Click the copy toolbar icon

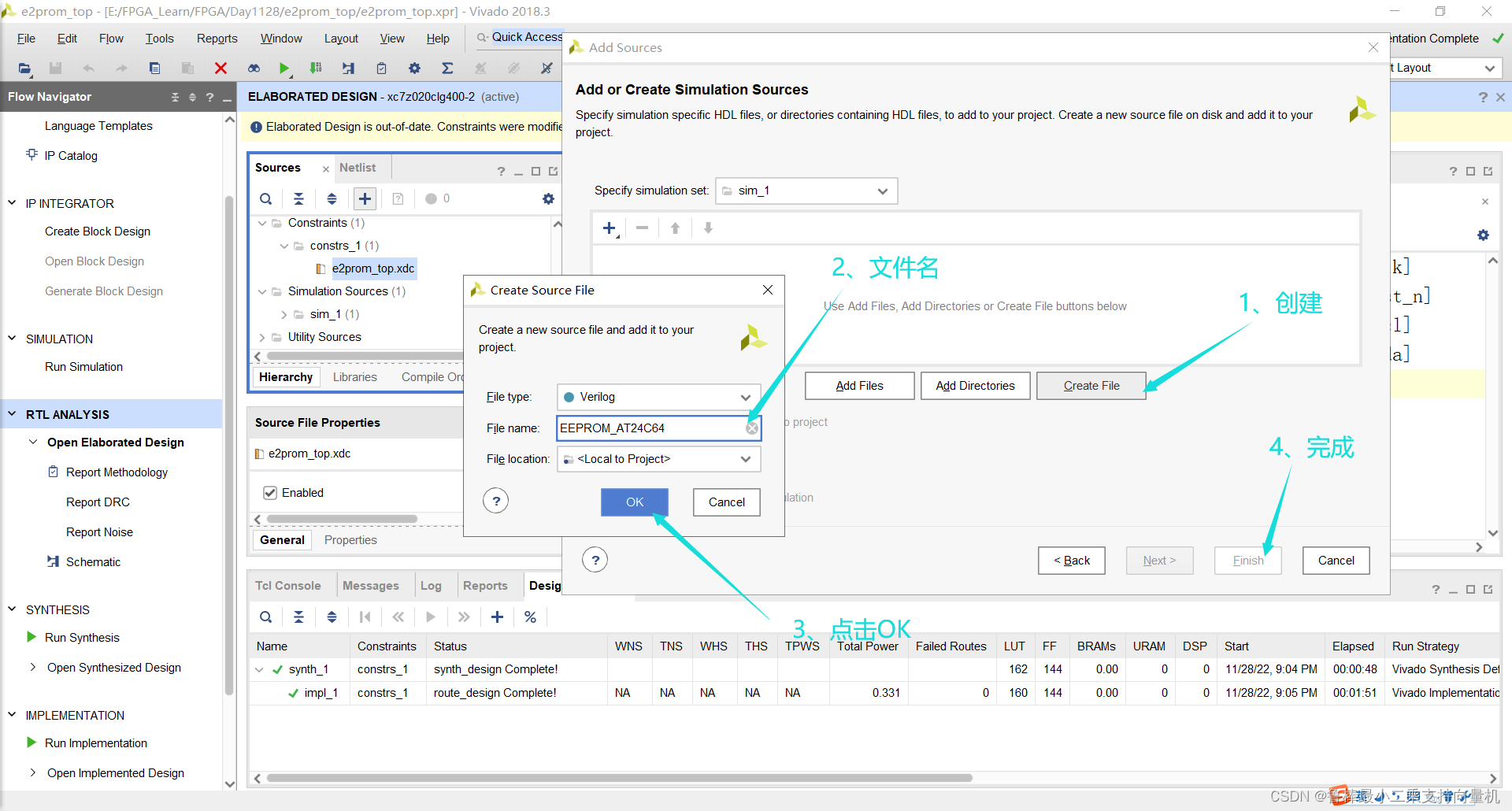click(154, 69)
